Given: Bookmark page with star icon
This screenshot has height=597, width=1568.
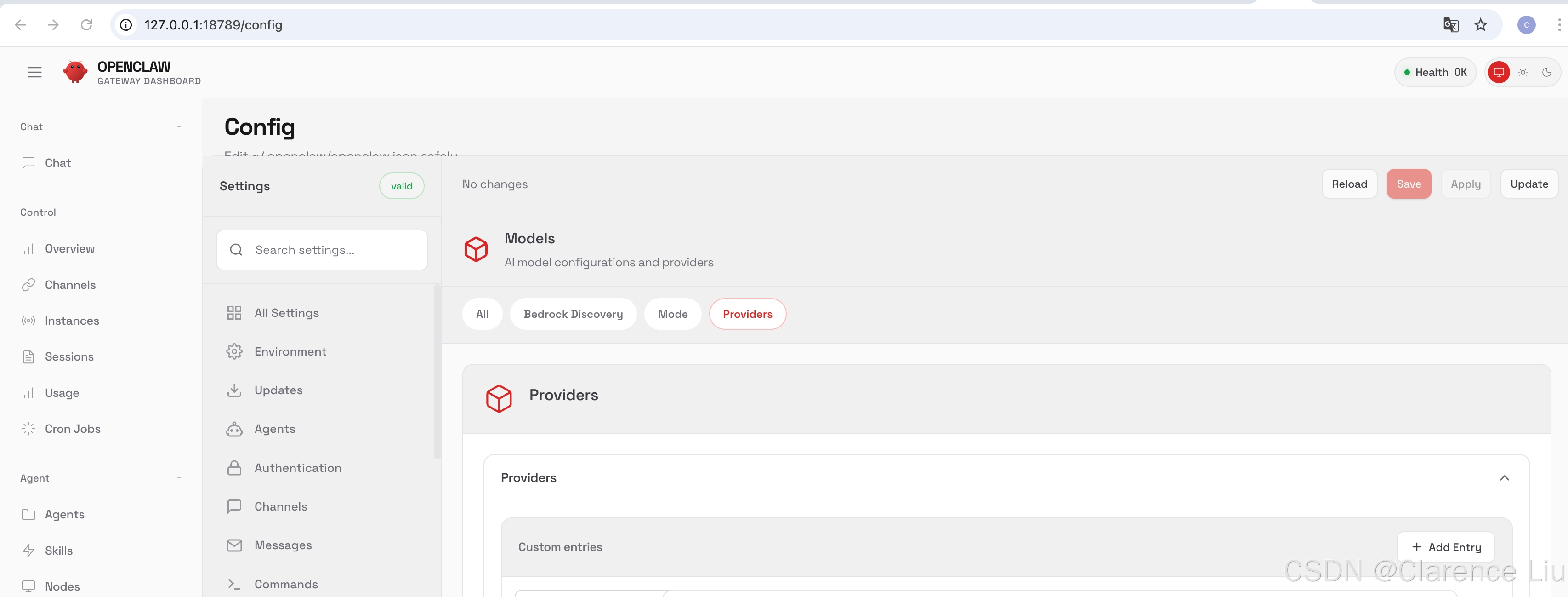Looking at the screenshot, I should (x=1480, y=25).
